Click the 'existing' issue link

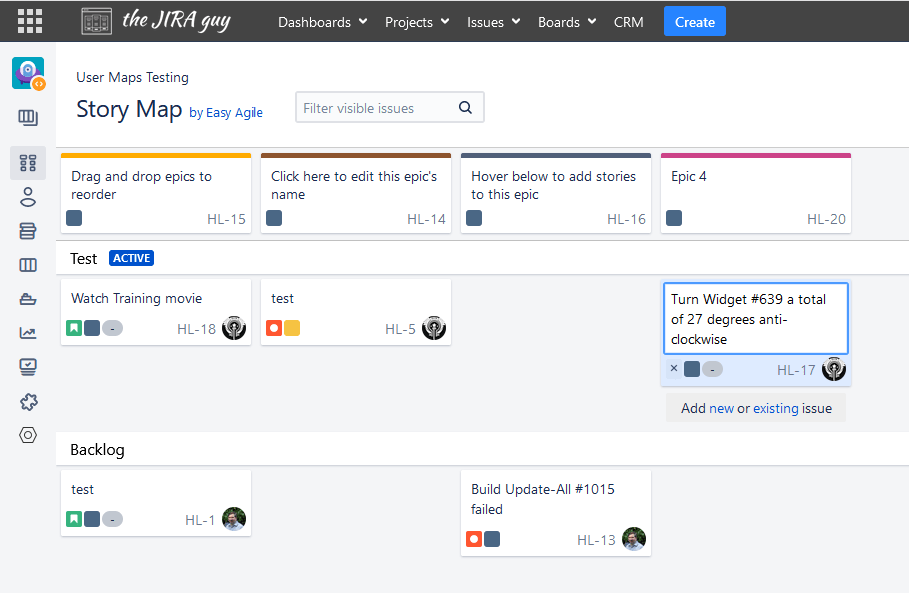(x=775, y=408)
